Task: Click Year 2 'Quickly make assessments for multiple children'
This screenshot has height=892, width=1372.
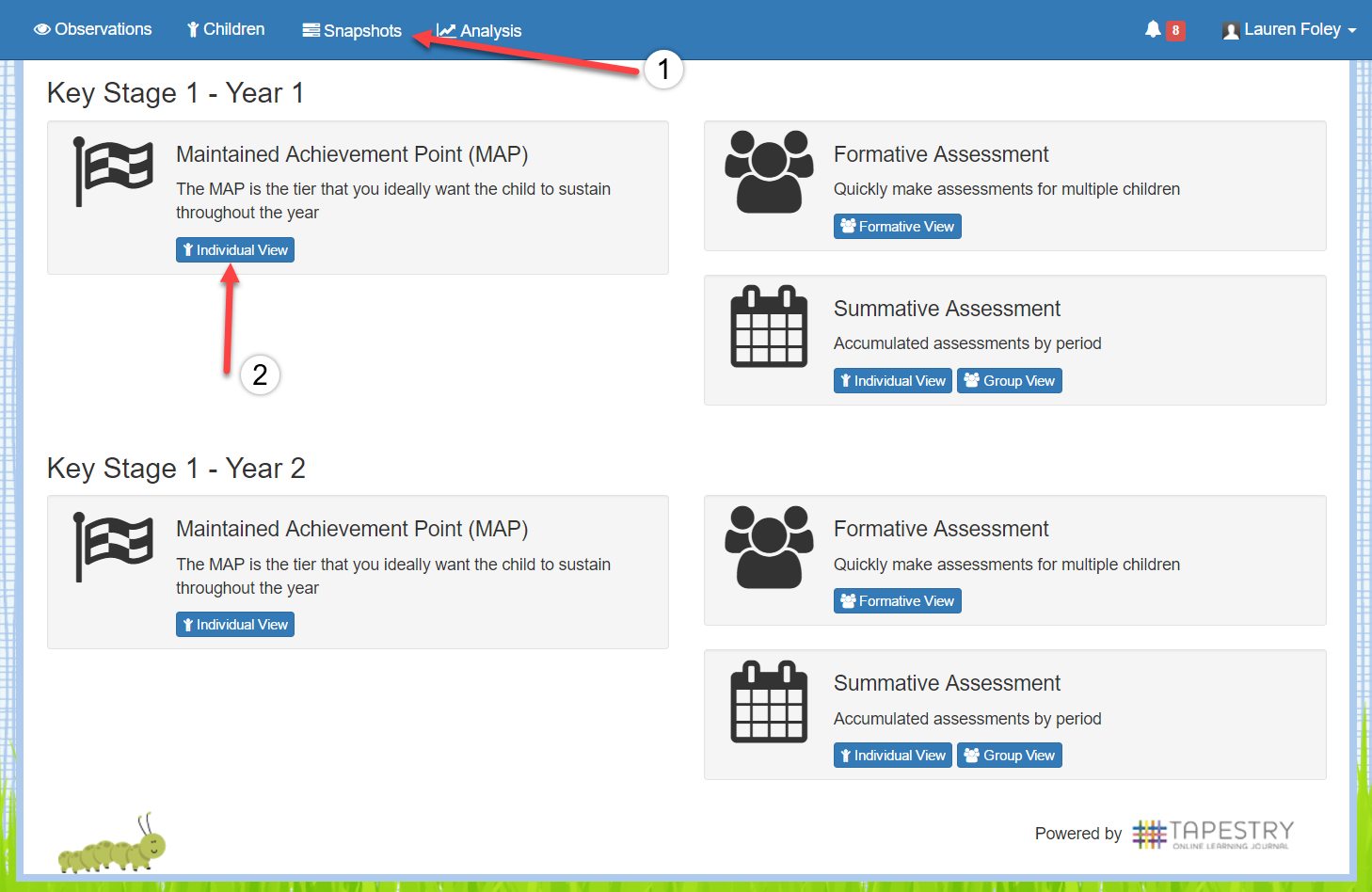Action: pos(1007,565)
